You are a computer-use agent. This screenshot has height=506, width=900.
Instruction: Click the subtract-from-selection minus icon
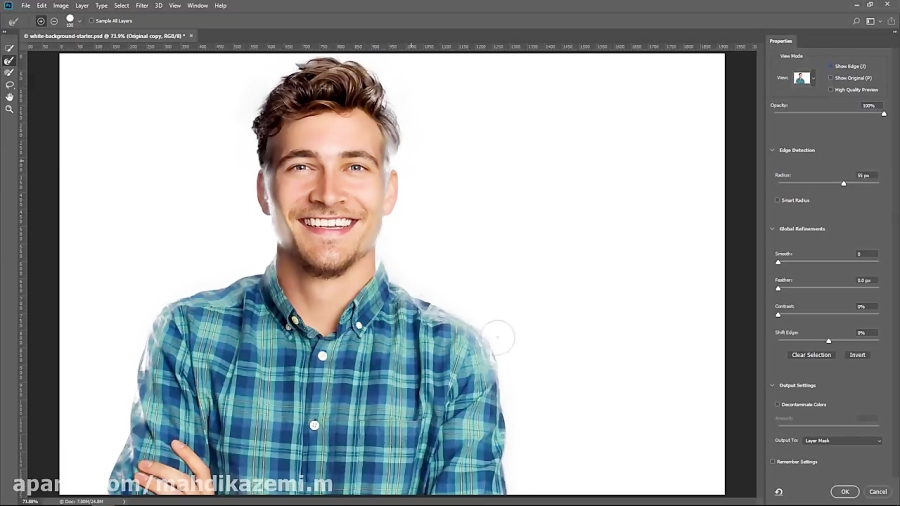(54, 21)
